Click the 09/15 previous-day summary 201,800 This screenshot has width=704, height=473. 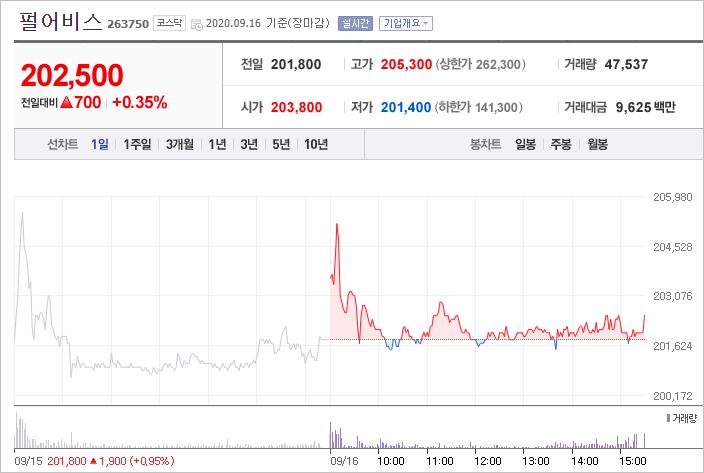point(66,461)
